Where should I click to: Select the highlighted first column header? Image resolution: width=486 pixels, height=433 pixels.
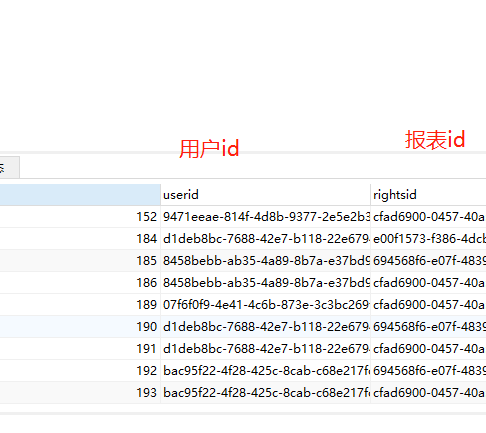point(80,195)
